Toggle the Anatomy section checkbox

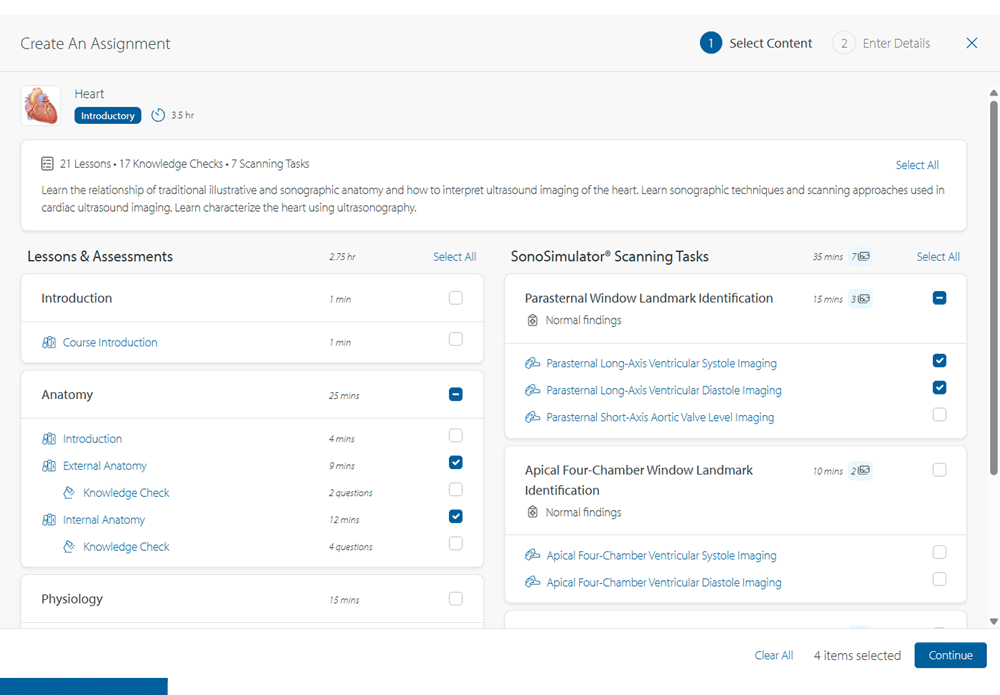(455, 394)
